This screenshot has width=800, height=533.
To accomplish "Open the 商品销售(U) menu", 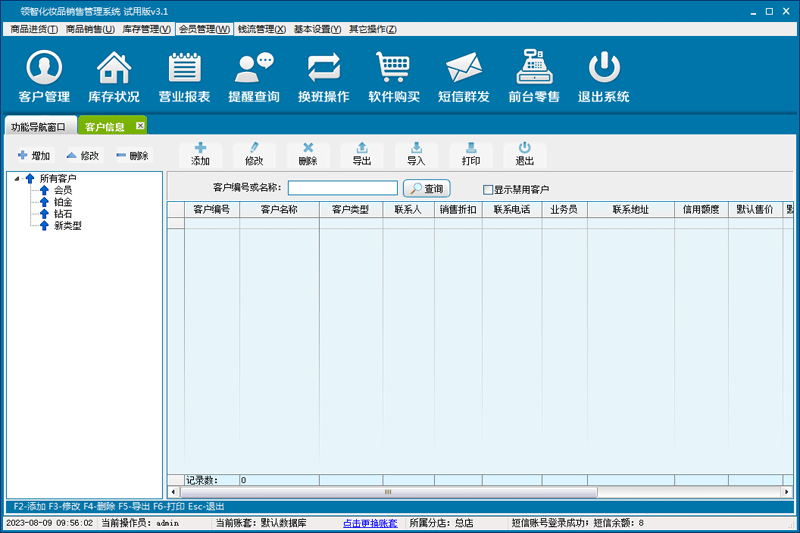I will pos(90,29).
